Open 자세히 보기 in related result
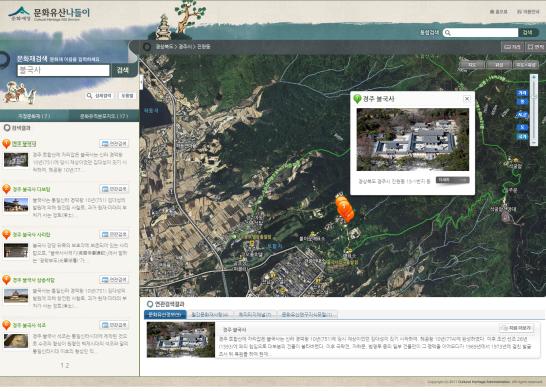Image resolution: width=546 pixels, height=391 pixels. coord(517,328)
